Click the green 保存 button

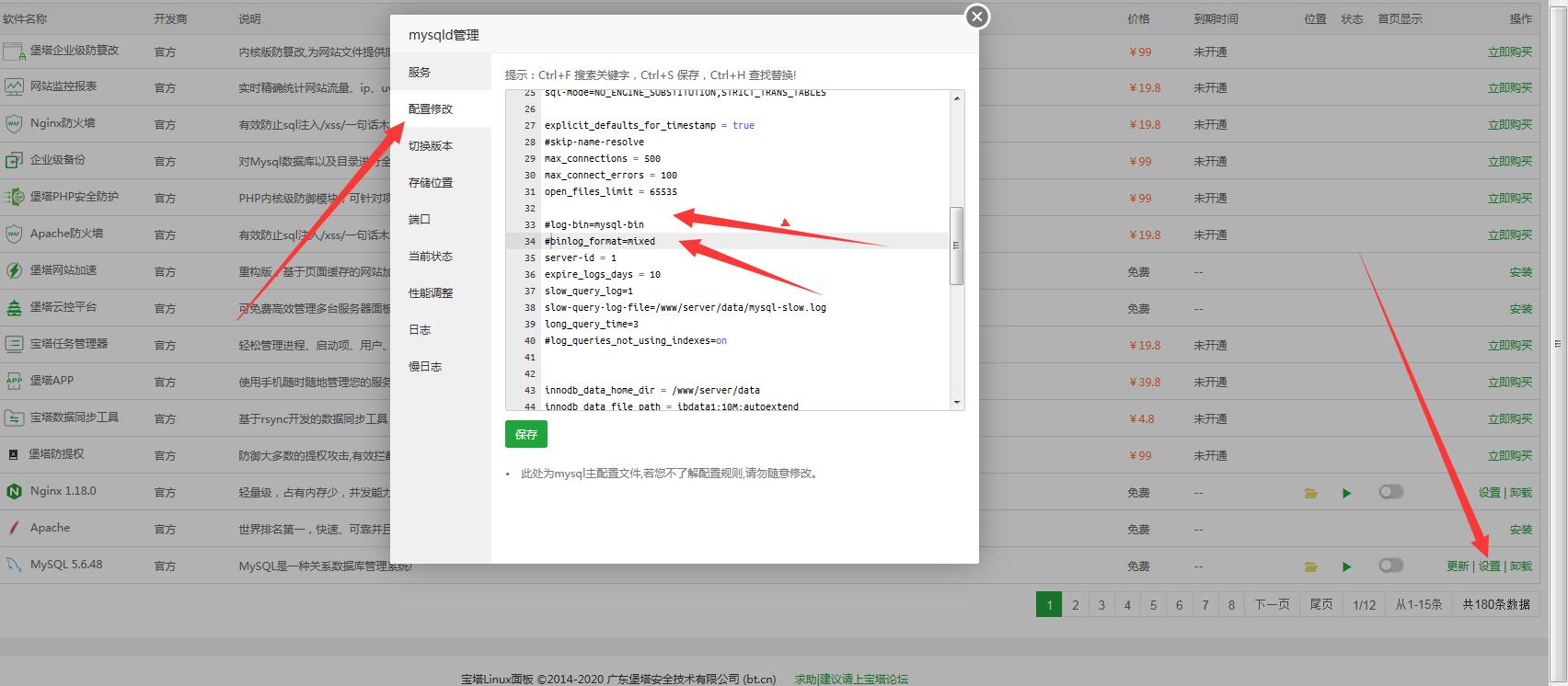click(x=525, y=434)
